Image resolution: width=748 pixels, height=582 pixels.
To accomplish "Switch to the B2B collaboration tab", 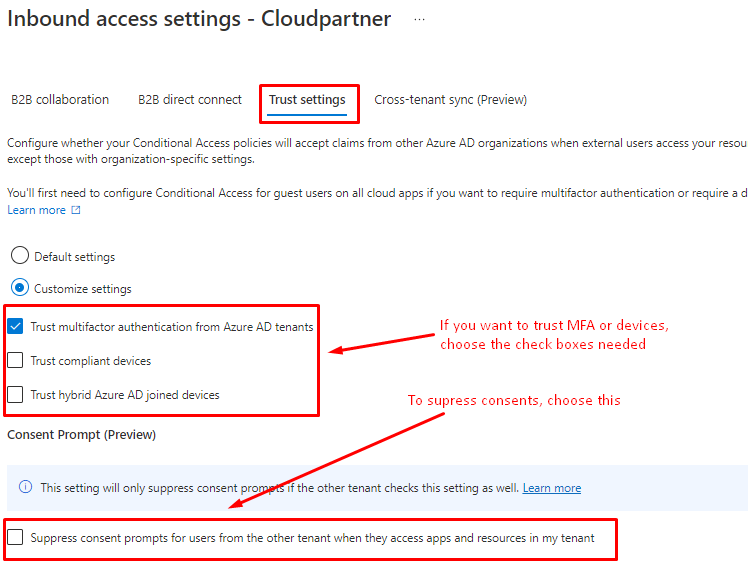I will (x=60, y=100).
